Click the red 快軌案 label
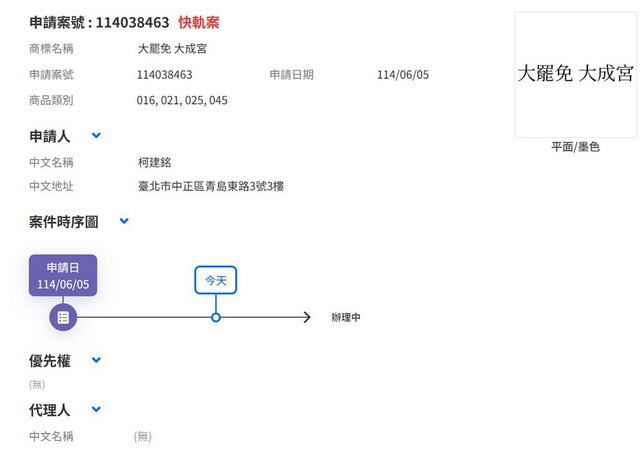Screen dimensions: 640x451 199,22
